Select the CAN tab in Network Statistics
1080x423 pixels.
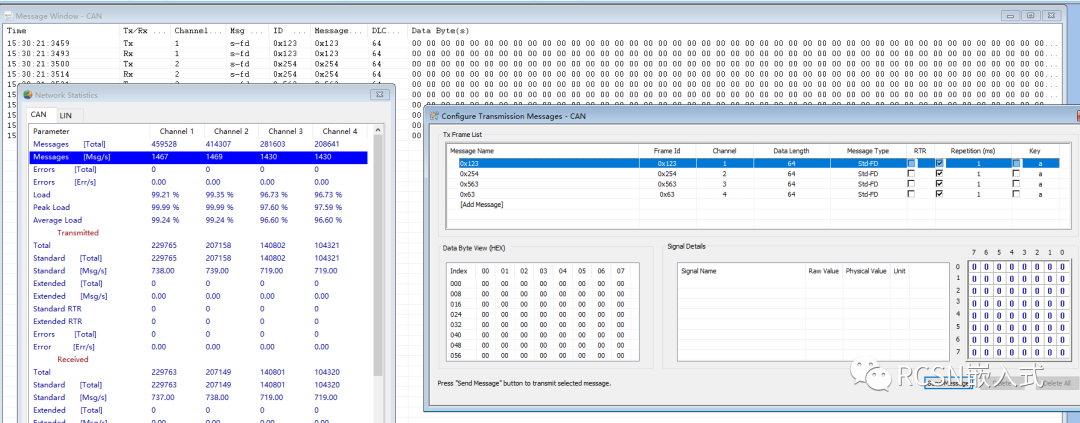tap(38, 116)
